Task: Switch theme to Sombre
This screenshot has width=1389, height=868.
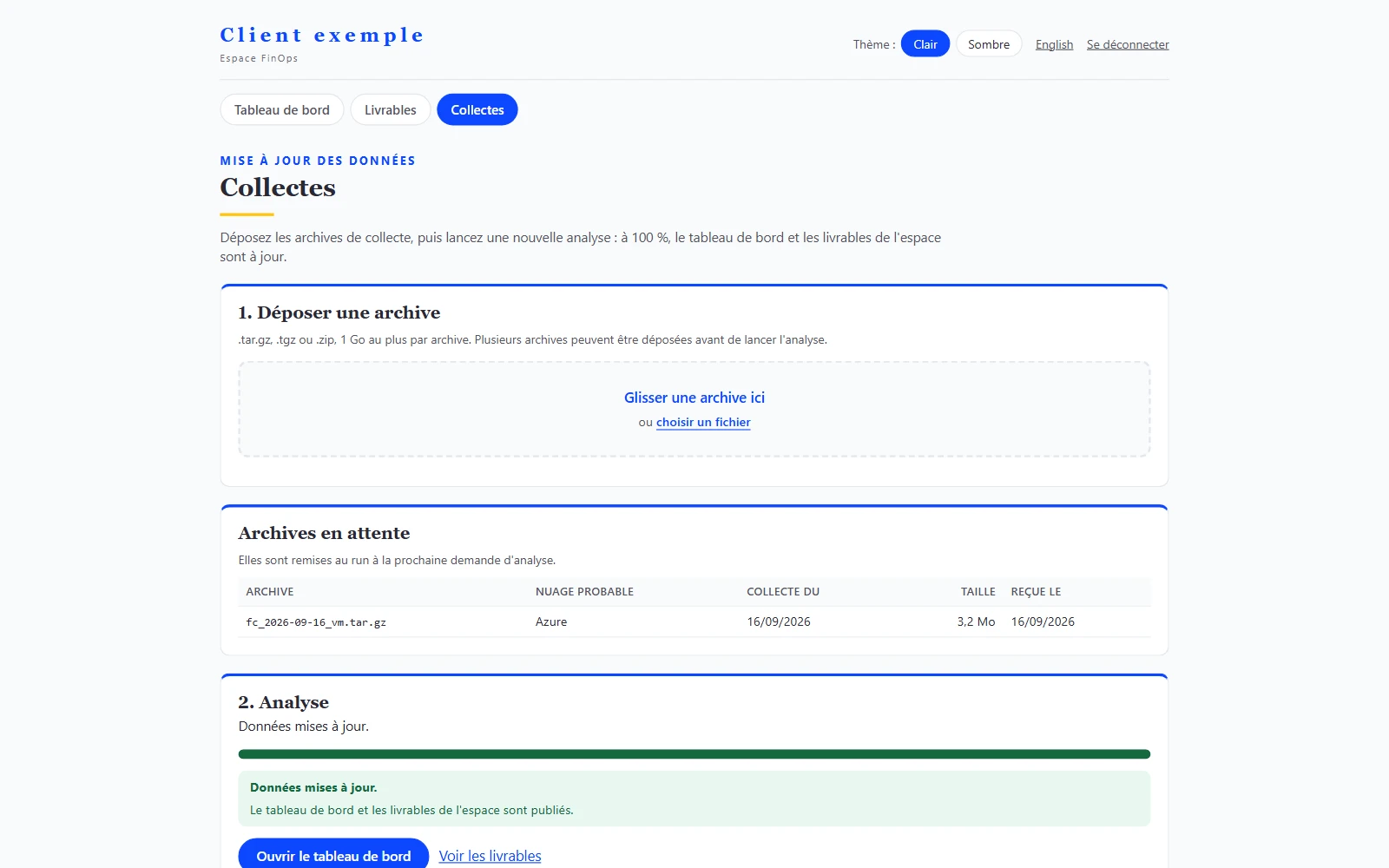Action: [989, 44]
